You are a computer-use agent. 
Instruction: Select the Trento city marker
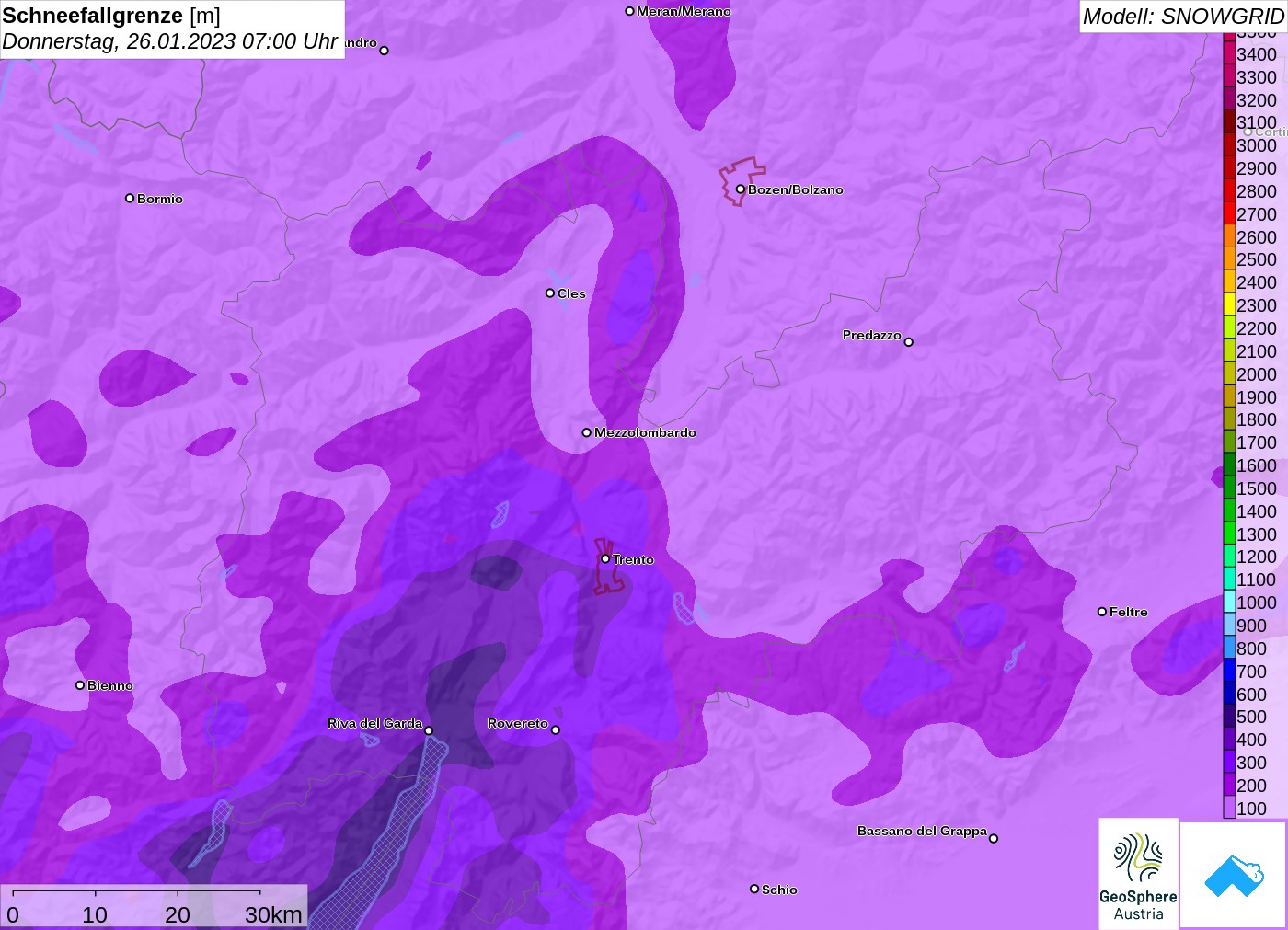[605, 558]
